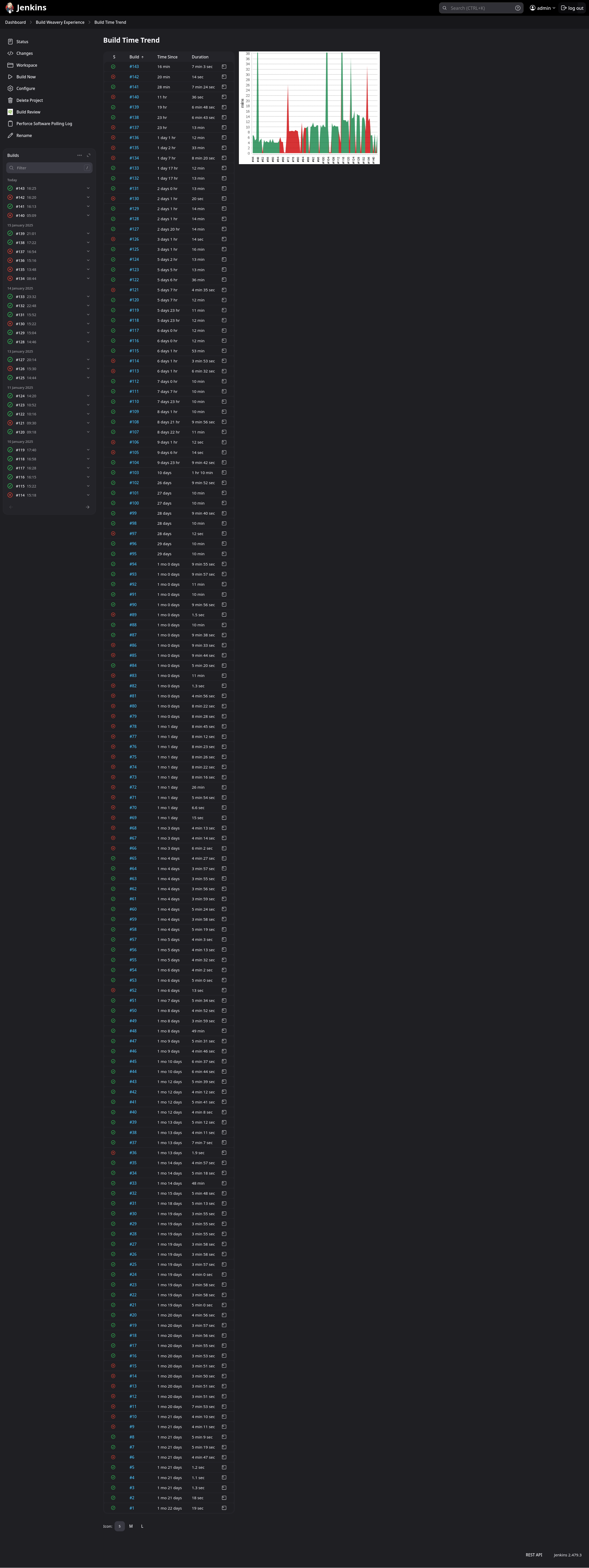
Task: Open the Status page icon in sidebar
Action: 10,41
